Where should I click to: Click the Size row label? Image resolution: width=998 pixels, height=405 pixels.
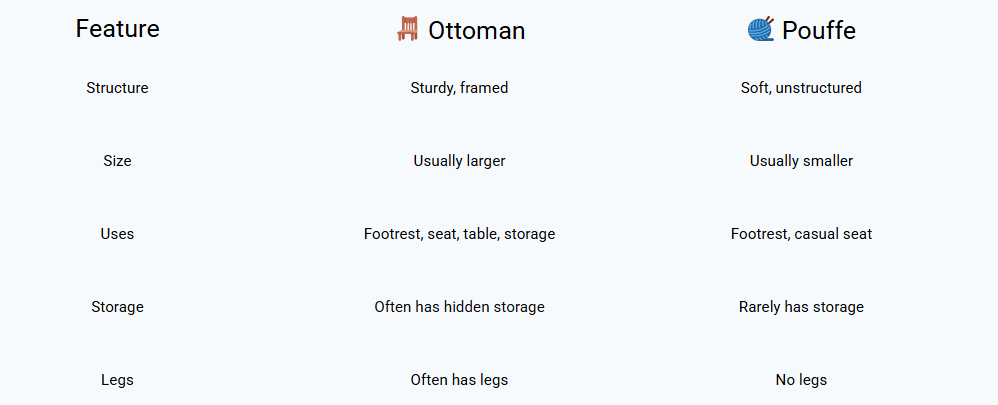point(117,161)
